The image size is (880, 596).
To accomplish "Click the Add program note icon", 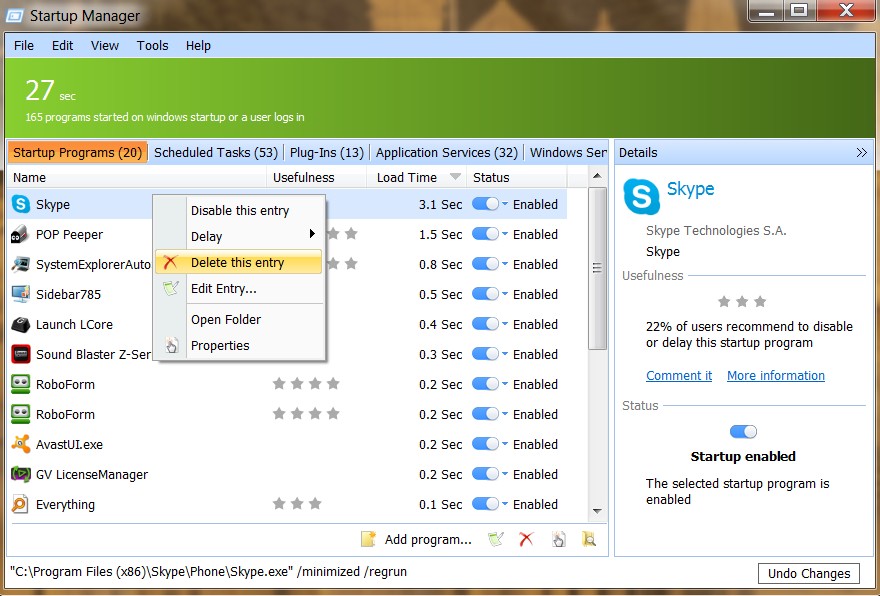I will [368, 539].
